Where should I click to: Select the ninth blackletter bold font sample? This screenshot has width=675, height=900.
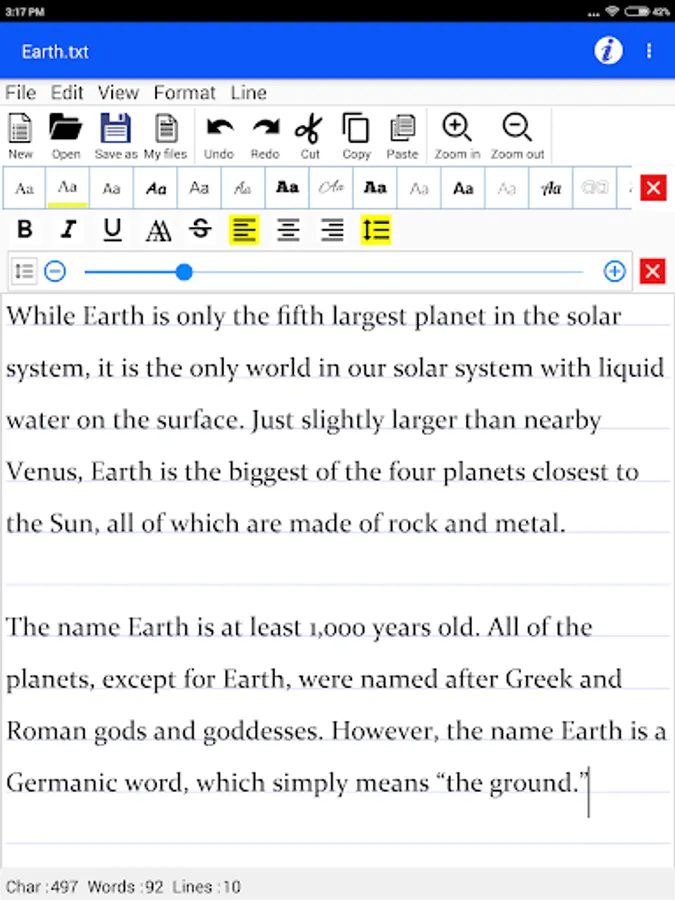point(375,188)
